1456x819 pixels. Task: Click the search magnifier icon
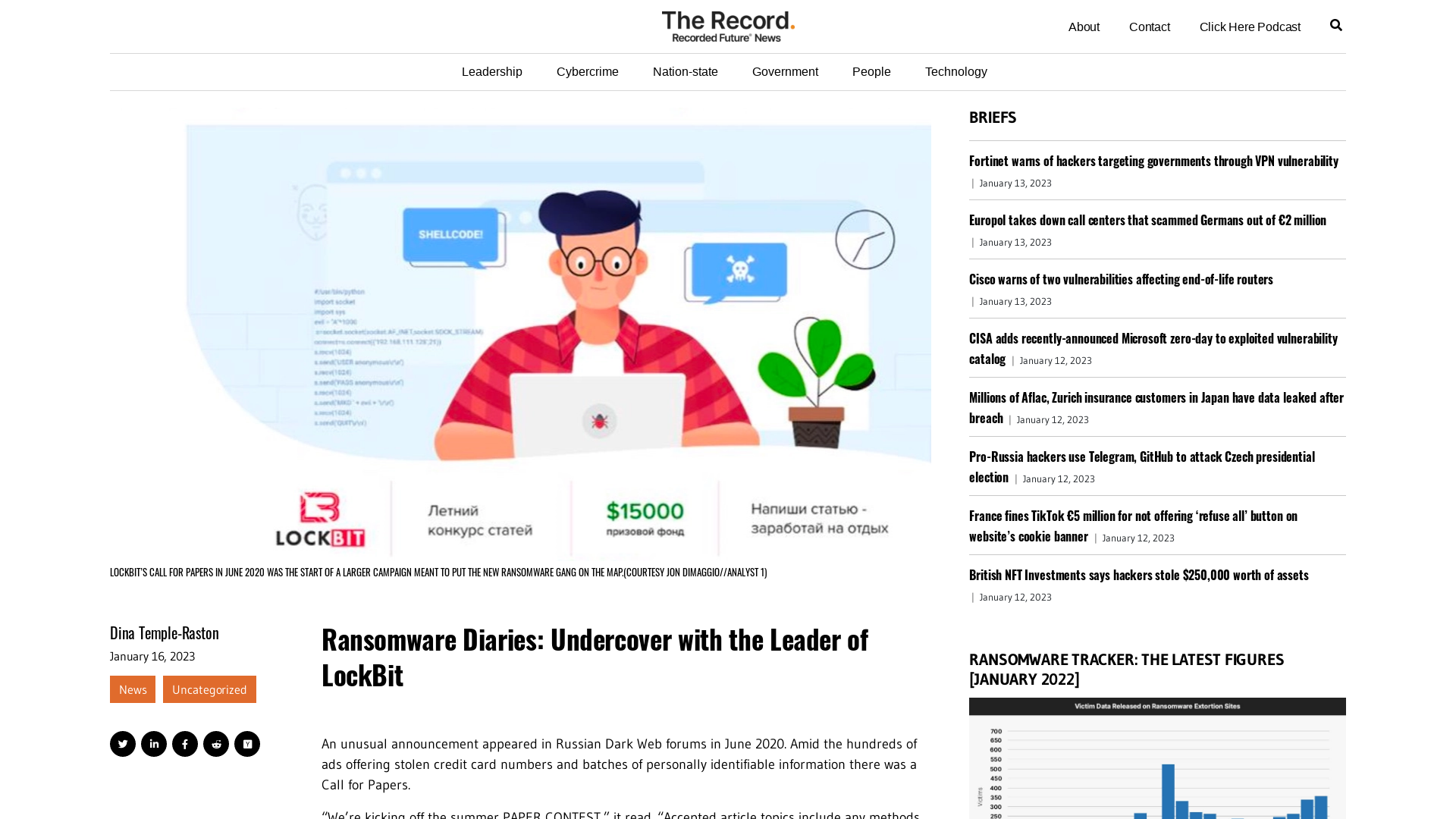1337,25
